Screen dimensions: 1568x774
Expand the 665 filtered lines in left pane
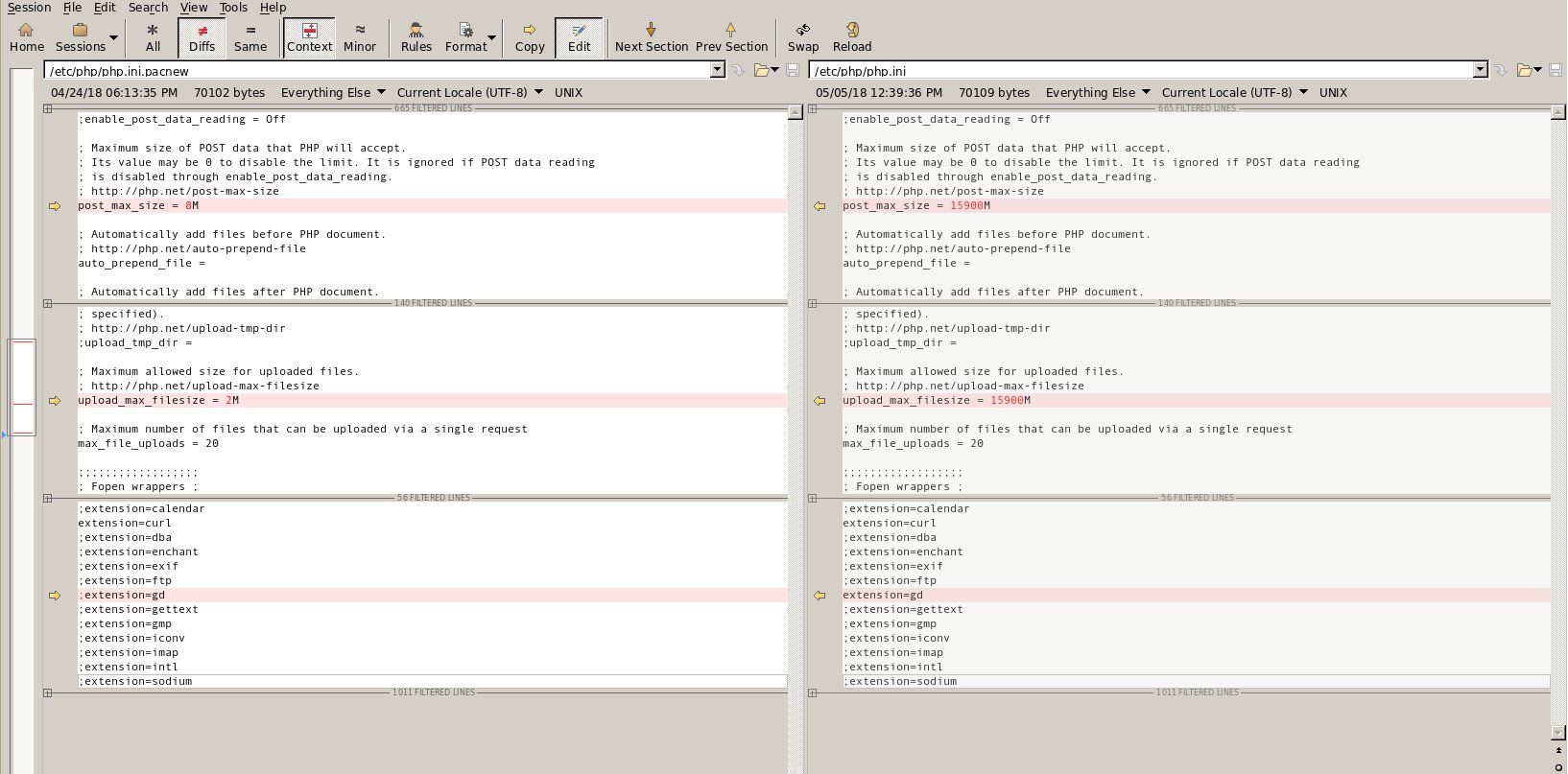[x=48, y=108]
